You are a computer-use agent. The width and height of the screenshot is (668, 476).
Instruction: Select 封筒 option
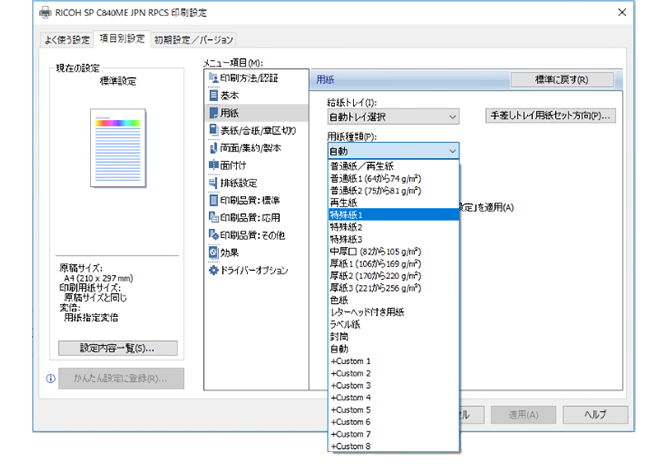[x=393, y=337]
